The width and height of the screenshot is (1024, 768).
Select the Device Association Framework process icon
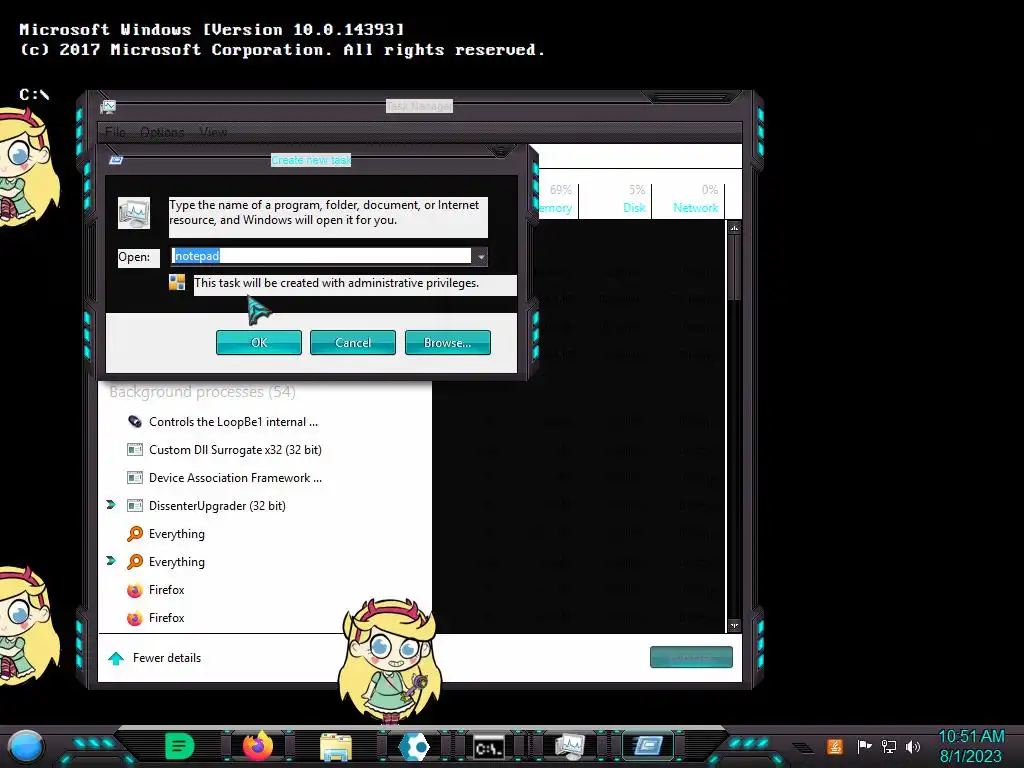pyautogui.click(x=135, y=478)
